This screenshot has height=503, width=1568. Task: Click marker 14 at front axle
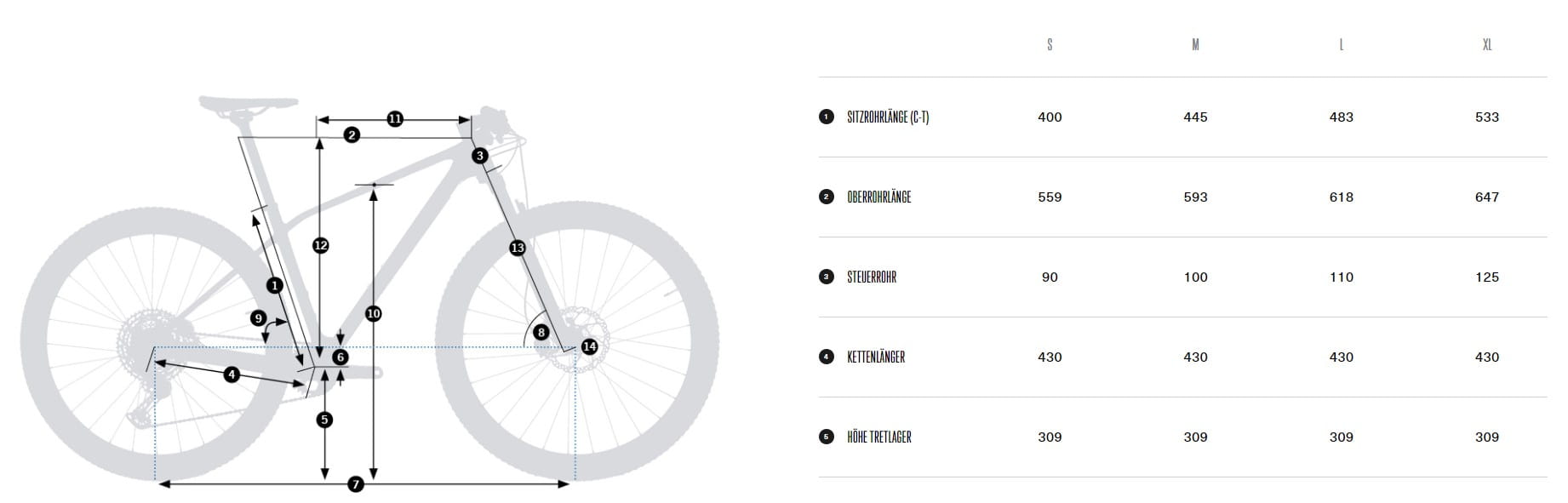(589, 346)
